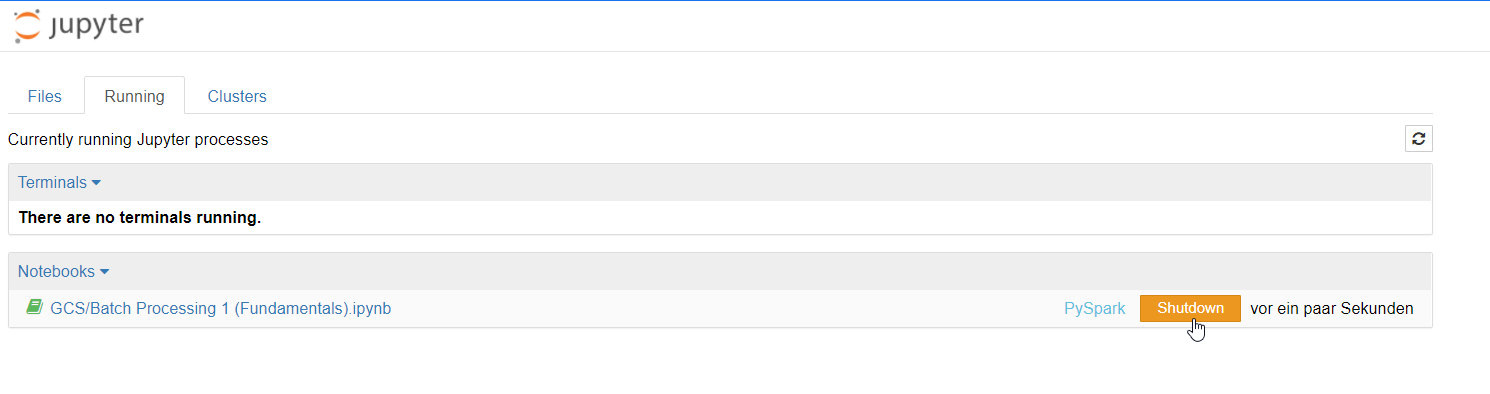Open Batch Processing 1 (Fundamentals).ipynb notebook

[221, 308]
